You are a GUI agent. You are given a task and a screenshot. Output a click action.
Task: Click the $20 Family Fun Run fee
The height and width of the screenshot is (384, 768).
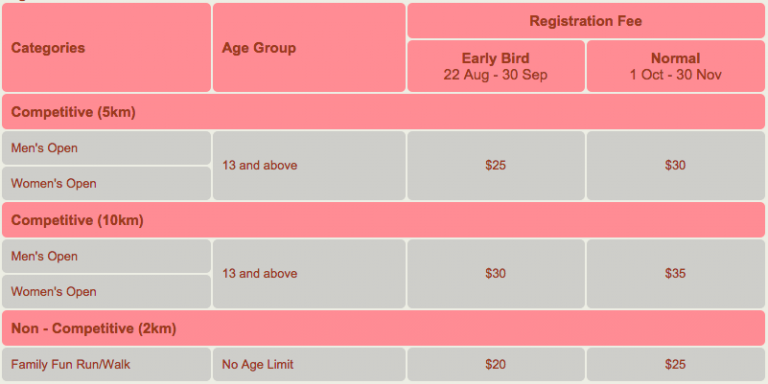pyautogui.click(x=496, y=364)
